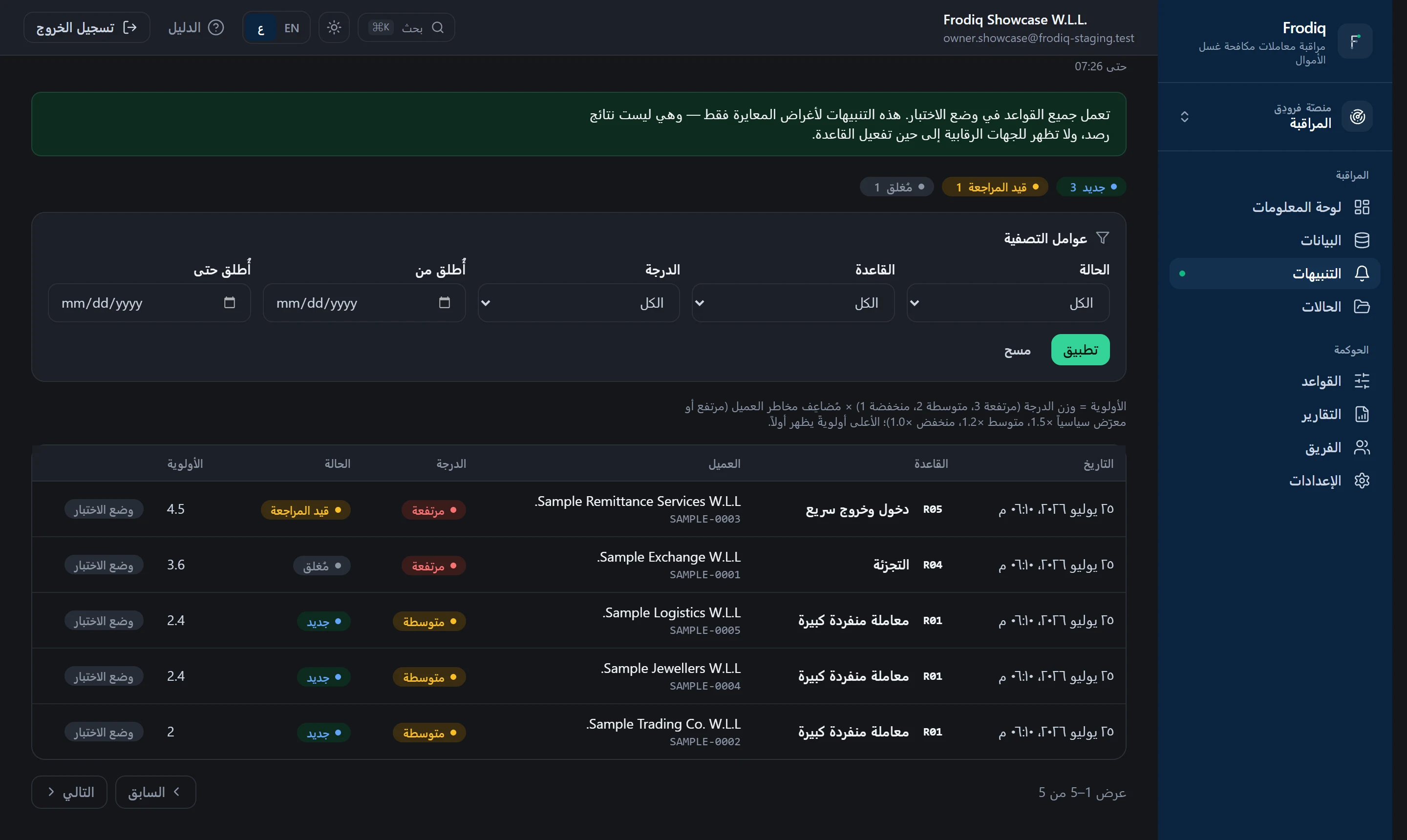Filter by new status chip (جديد 3)
Screen dimensions: 1407x840
pos(1091,187)
